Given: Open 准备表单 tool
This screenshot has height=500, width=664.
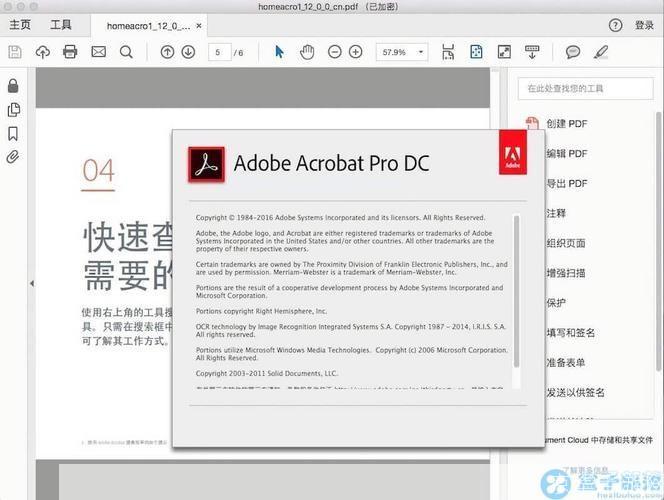Looking at the screenshot, I should (566, 362).
